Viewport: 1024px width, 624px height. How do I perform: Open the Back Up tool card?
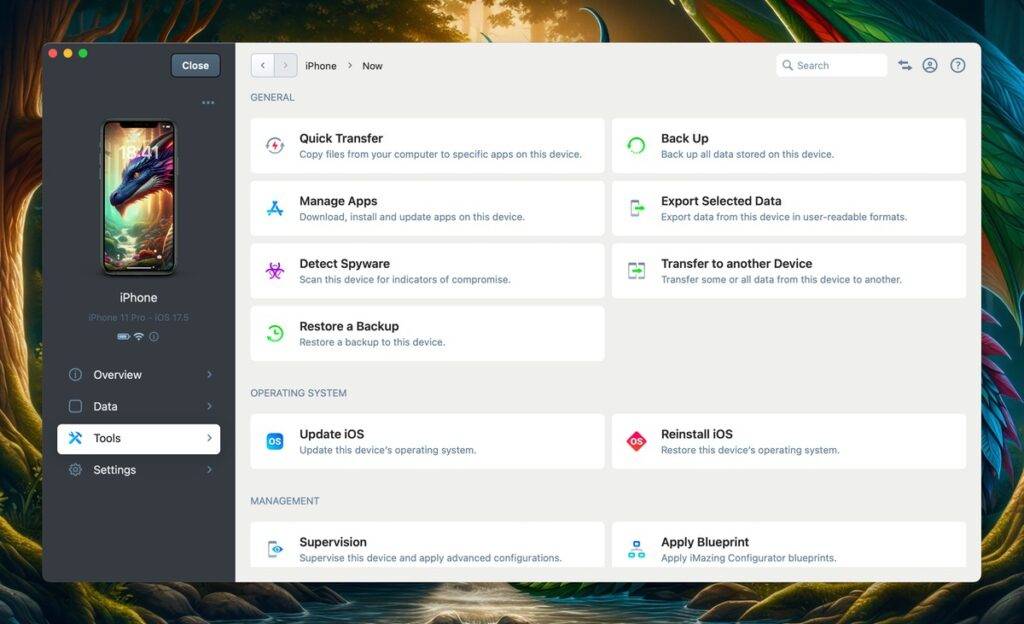789,146
